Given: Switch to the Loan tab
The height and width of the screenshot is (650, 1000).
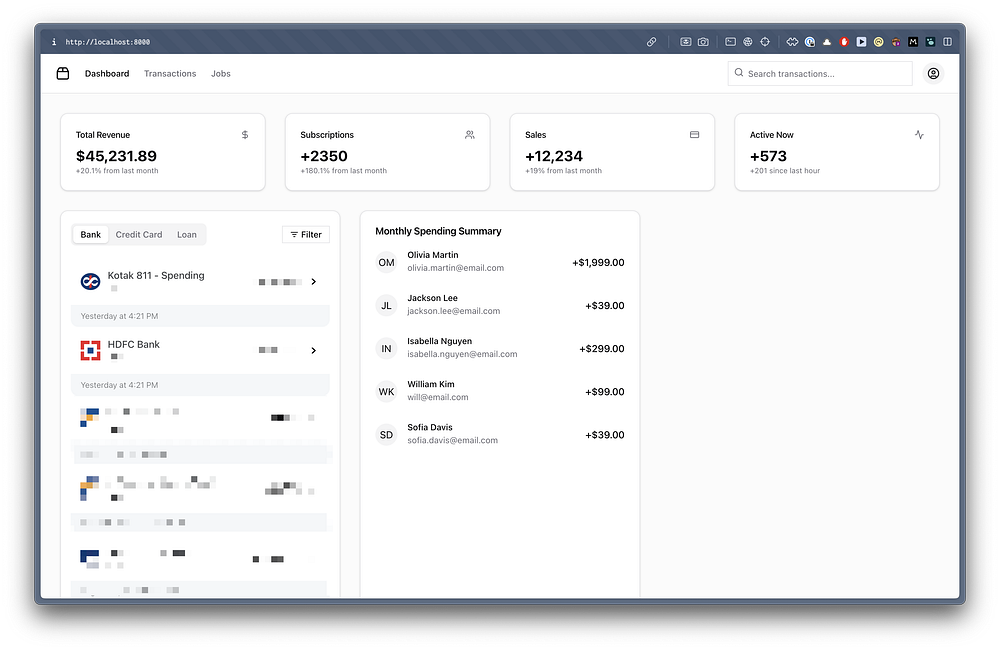Looking at the screenshot, I should click(187, 235).
